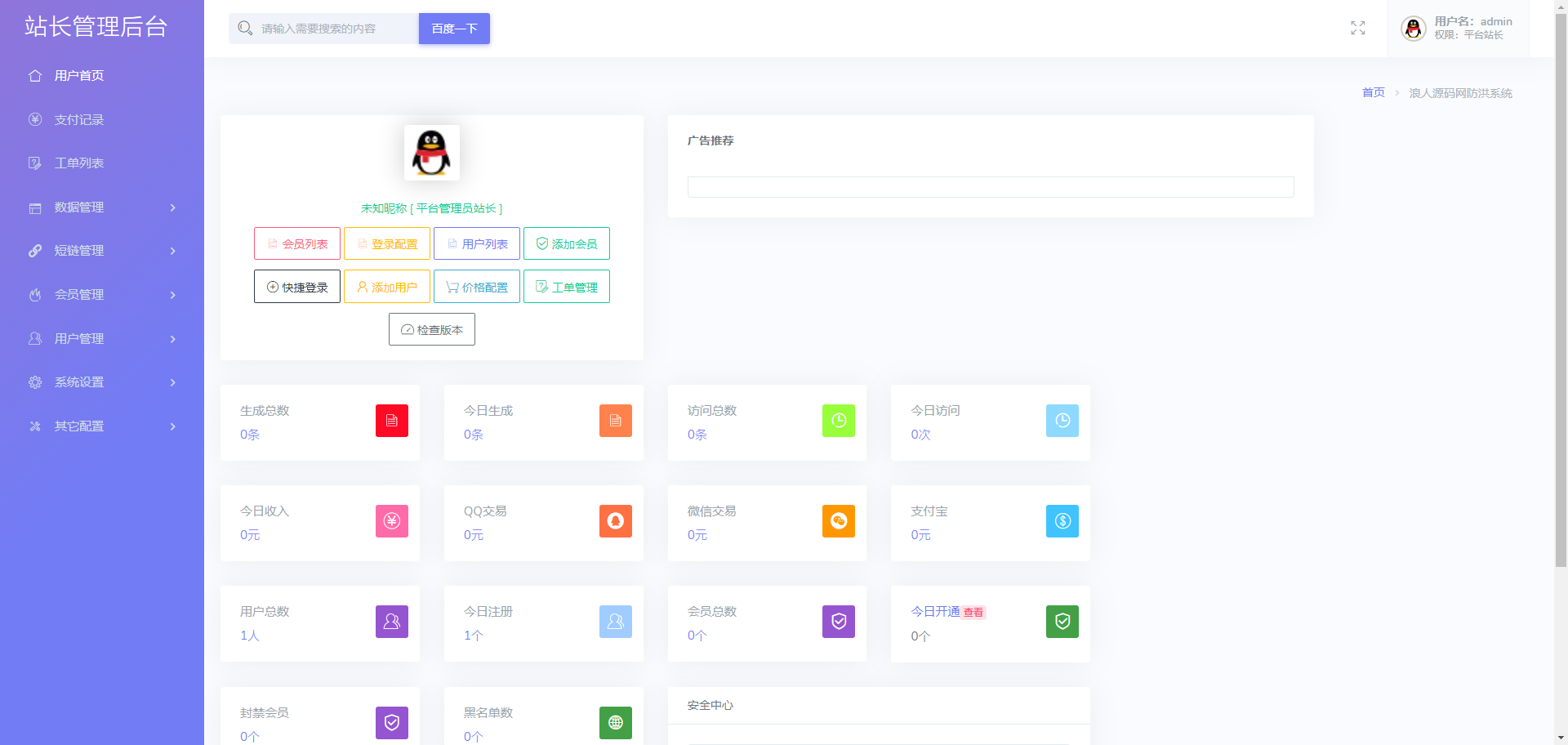Expand the 系统设置 submenu arrow
This screenshot has width=1568, height=745.
tap(173, 382)
